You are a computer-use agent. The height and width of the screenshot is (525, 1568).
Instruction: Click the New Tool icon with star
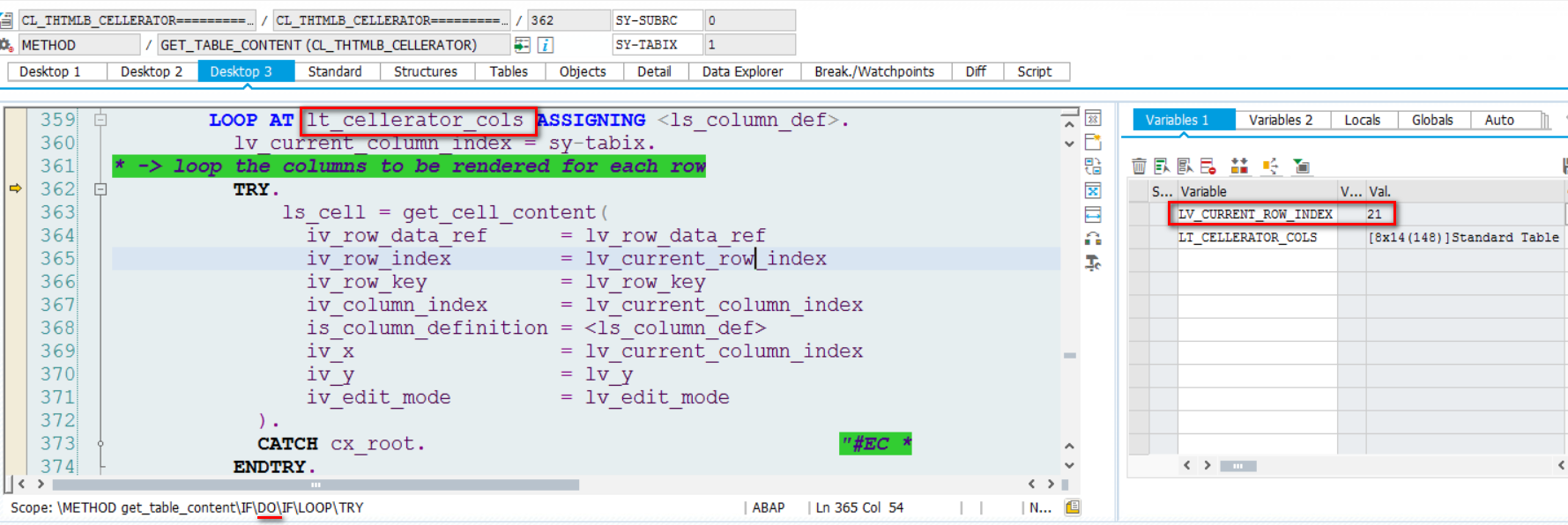click(1093, 143)
